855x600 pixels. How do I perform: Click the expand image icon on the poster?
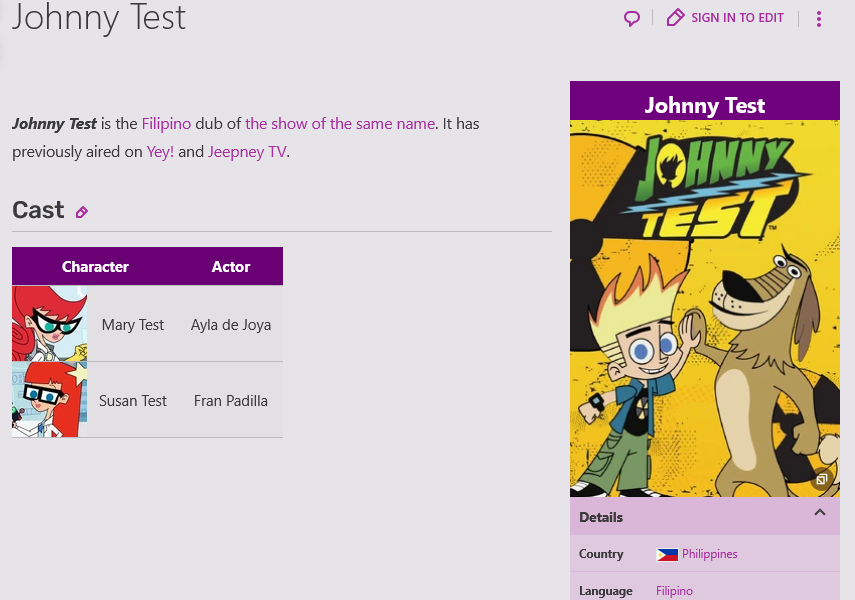[821, 479]
